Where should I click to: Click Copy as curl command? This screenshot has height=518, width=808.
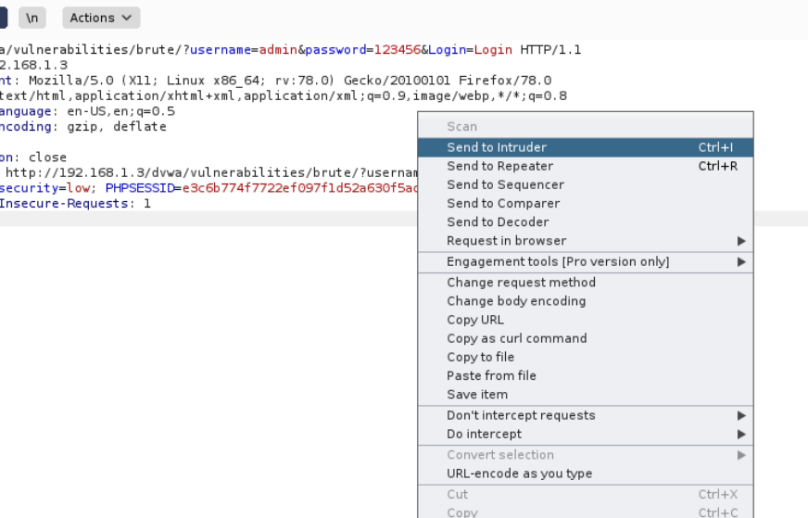517,338
